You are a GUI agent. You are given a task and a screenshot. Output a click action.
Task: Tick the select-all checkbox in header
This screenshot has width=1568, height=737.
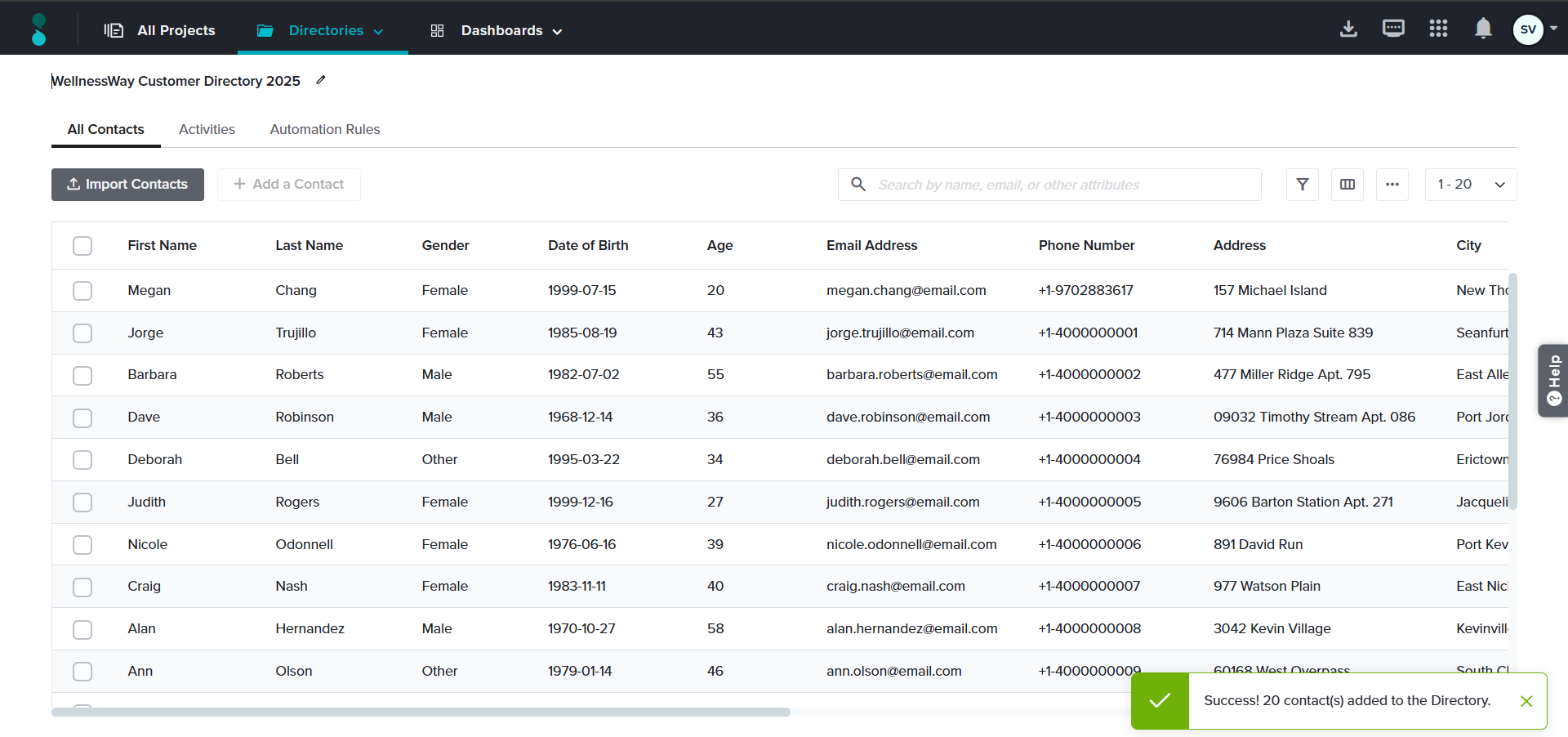(x=82, y=246)
